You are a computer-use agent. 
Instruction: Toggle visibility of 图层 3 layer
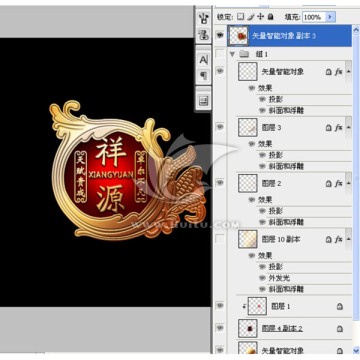[220, 127]
